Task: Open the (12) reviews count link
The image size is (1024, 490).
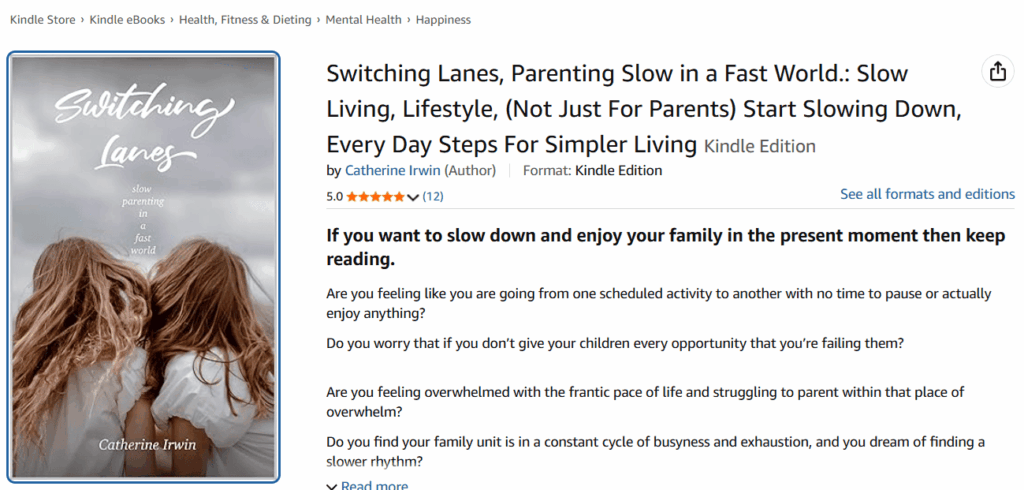Action: click(x=433, y=196)
